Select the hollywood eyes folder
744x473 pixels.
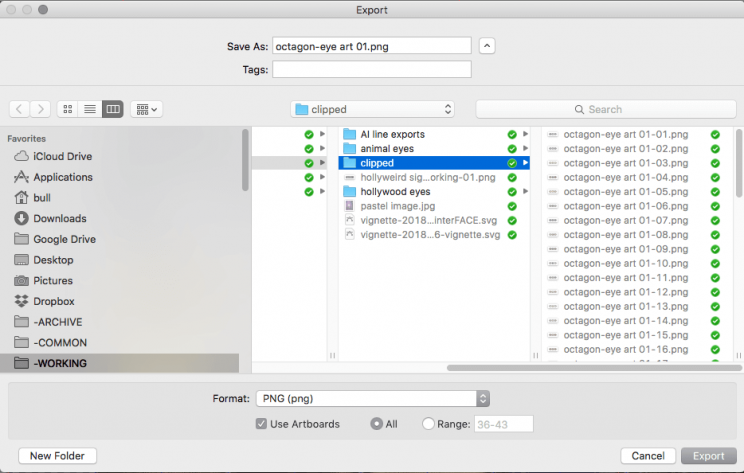point(395,191)
